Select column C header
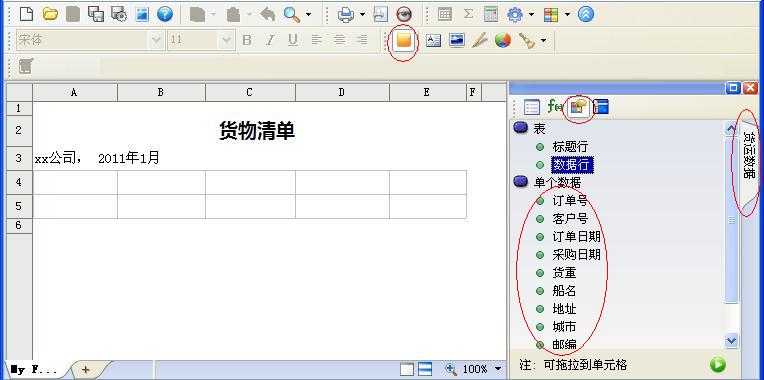Image resolution: width=764 pixels, height=380 pixels. point(250,92)
